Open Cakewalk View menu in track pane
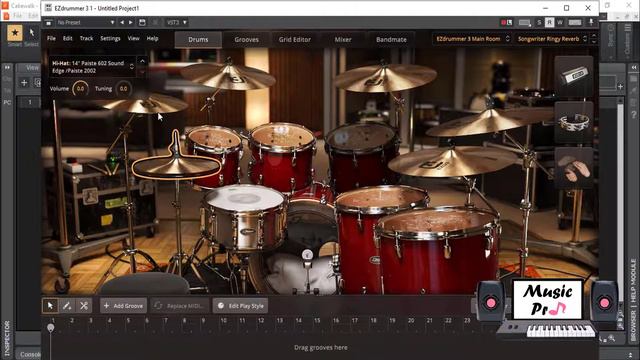Viewport: 640px width, 360px height. 33,68
